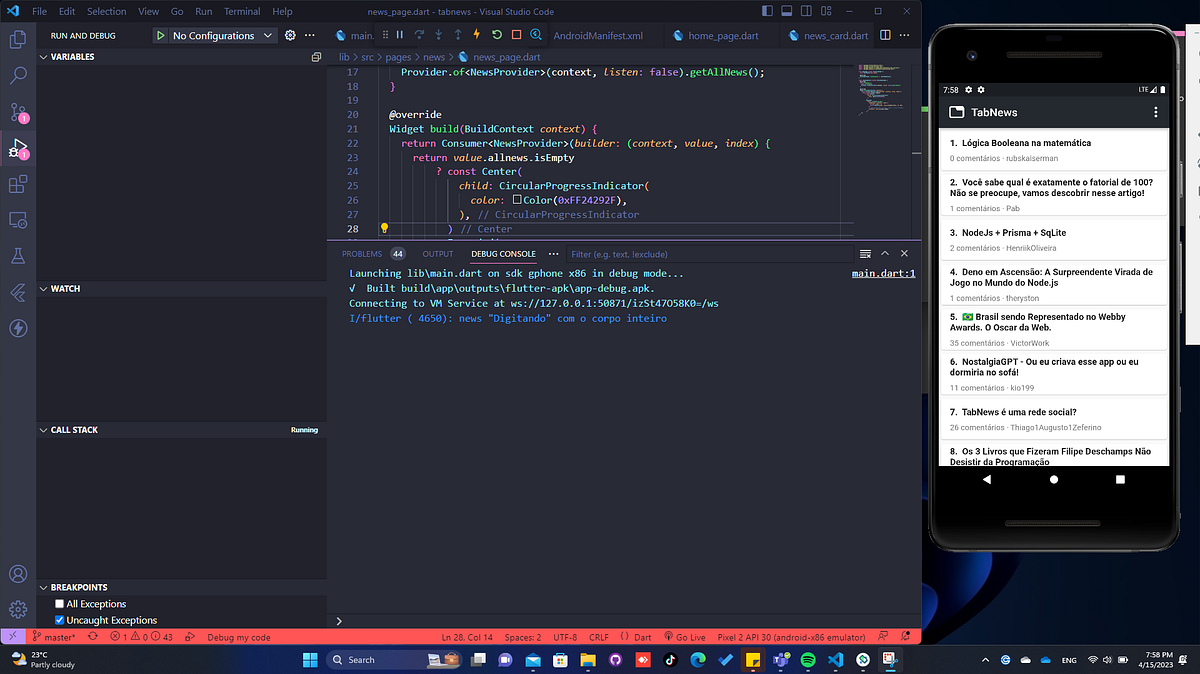Start Go Live from the status bar
This screenshot has height=674, width=1200.
690,637
